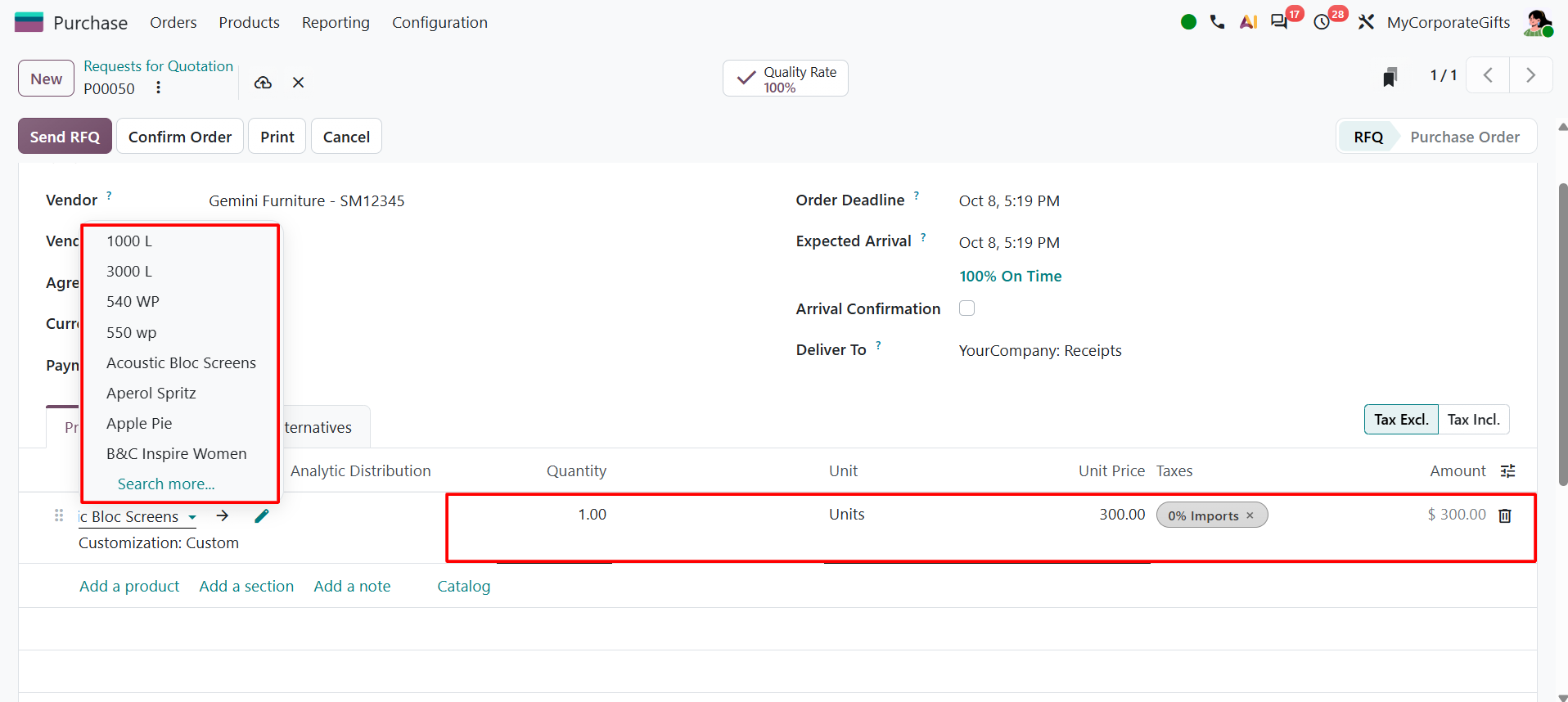Click the cloud save icon
The image size is (1568, 702).
click(x=263, y=82)
